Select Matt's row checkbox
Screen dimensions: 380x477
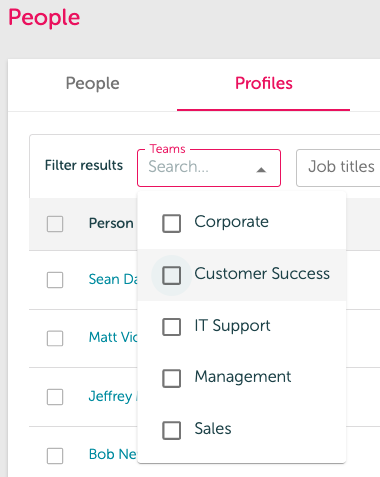tap(55, 338)
